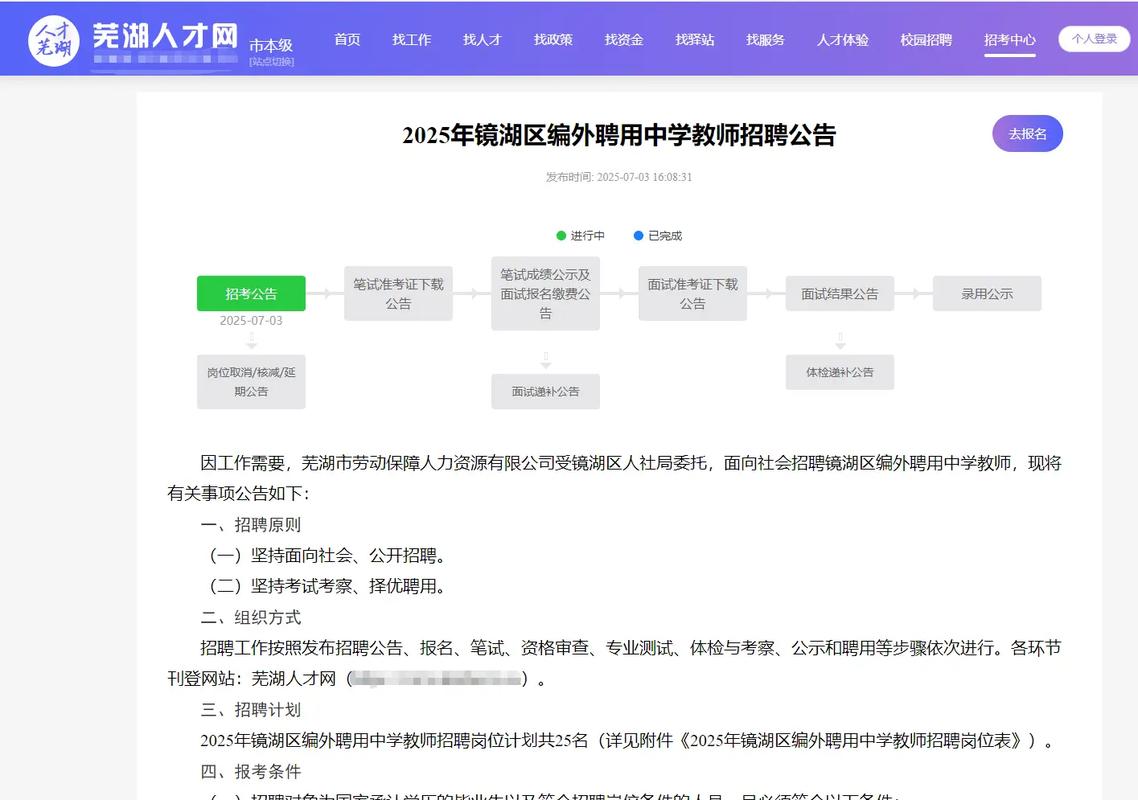Screen dimensions: 1138x800
Task: Open the 校园招聘 menu item
Action: tap(925, 40)
